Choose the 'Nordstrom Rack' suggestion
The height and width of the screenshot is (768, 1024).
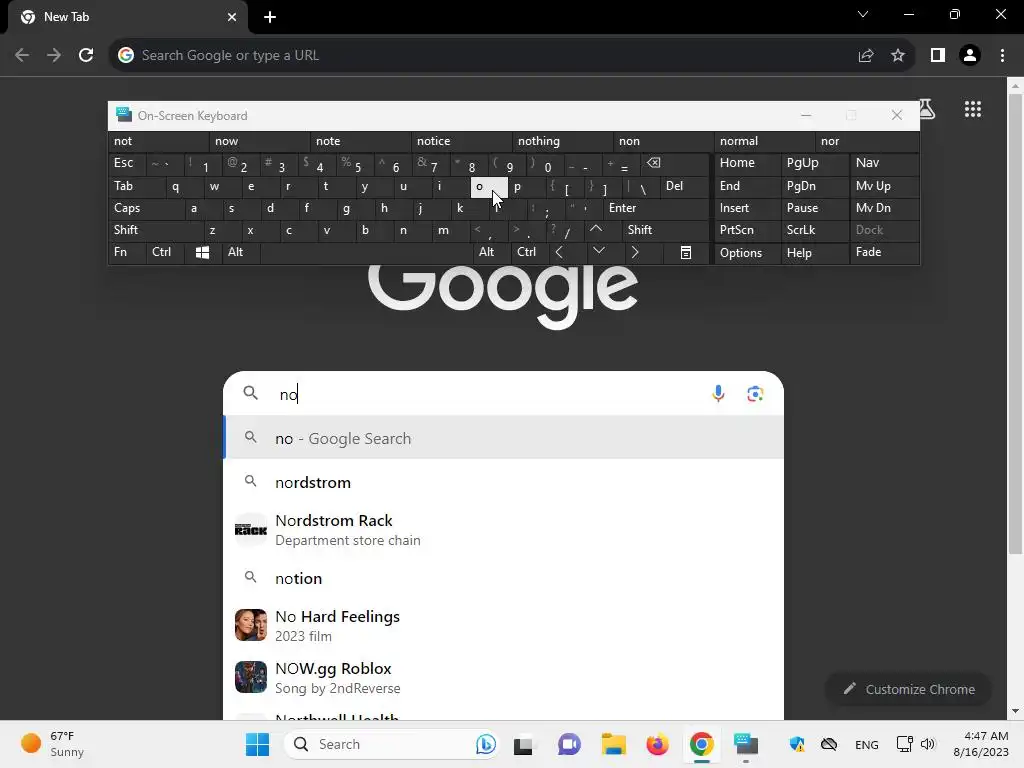pyautogui.click(x=503, y=530)
